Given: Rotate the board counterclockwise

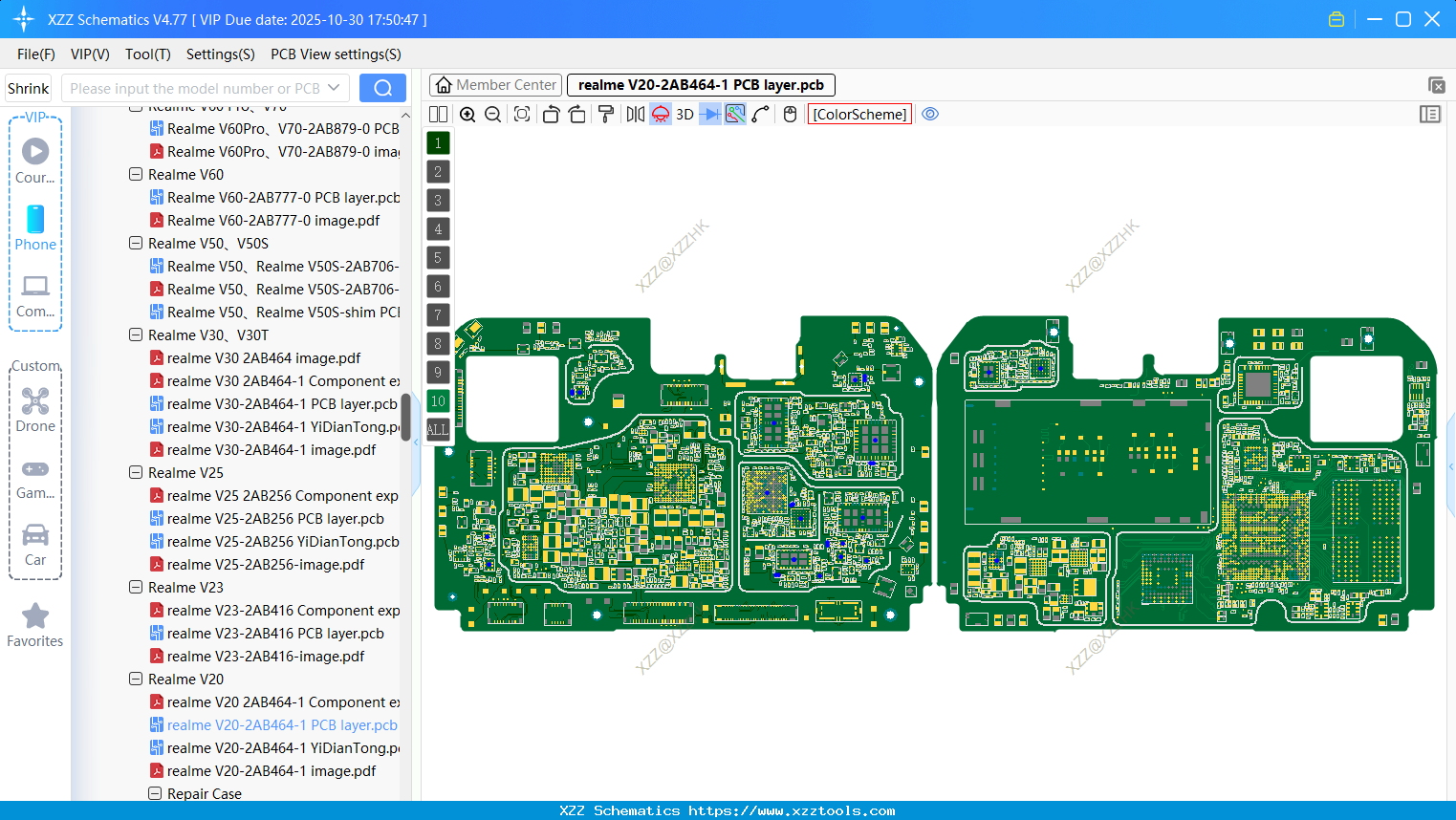Looking at the screenshot, I should pos(551,115).
